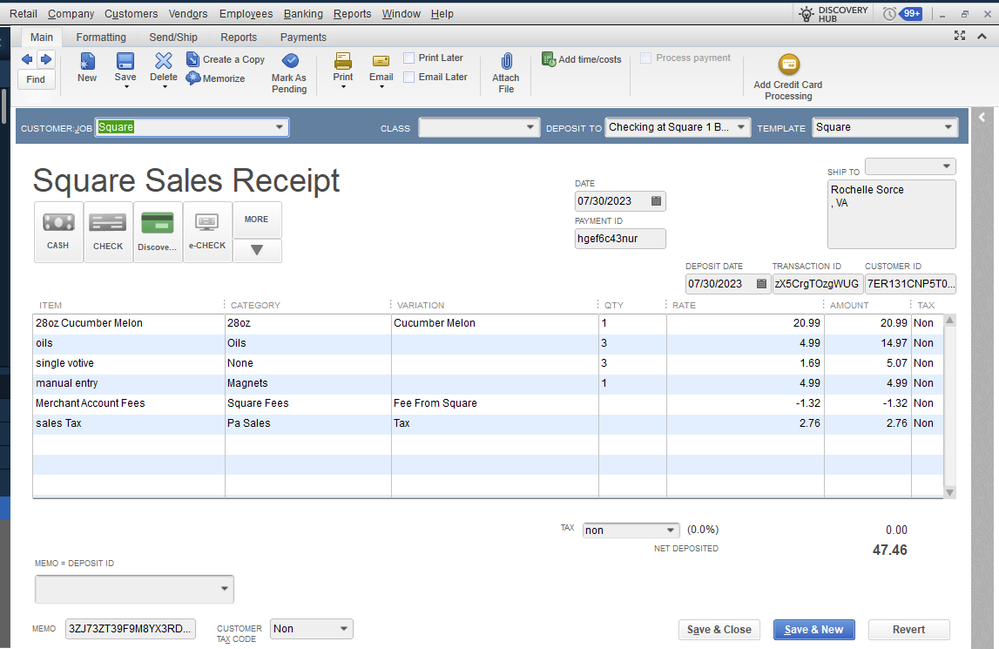Click the Revert button

click(908, 630)
